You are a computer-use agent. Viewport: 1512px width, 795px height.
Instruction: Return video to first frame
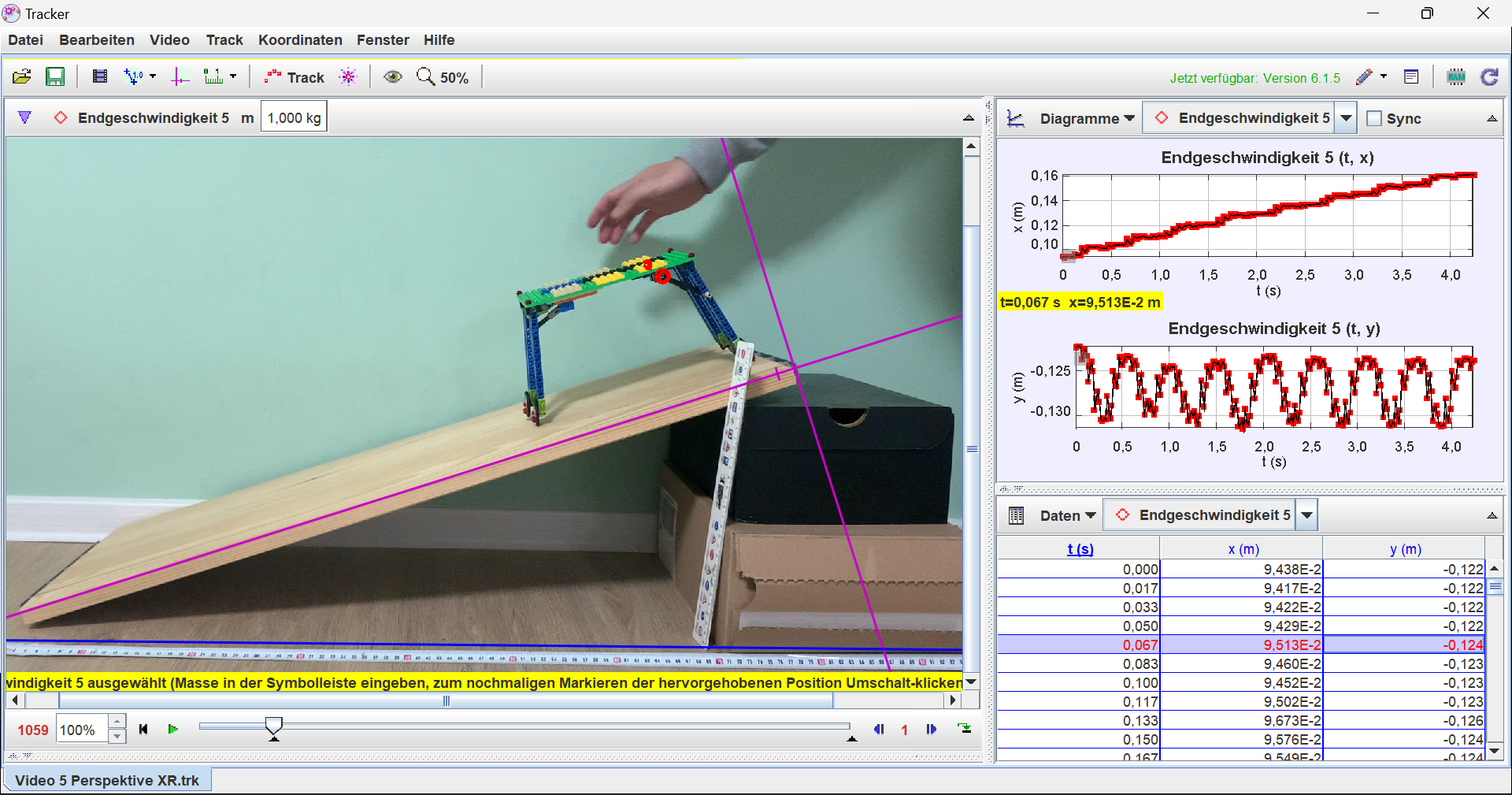(143, 730)
